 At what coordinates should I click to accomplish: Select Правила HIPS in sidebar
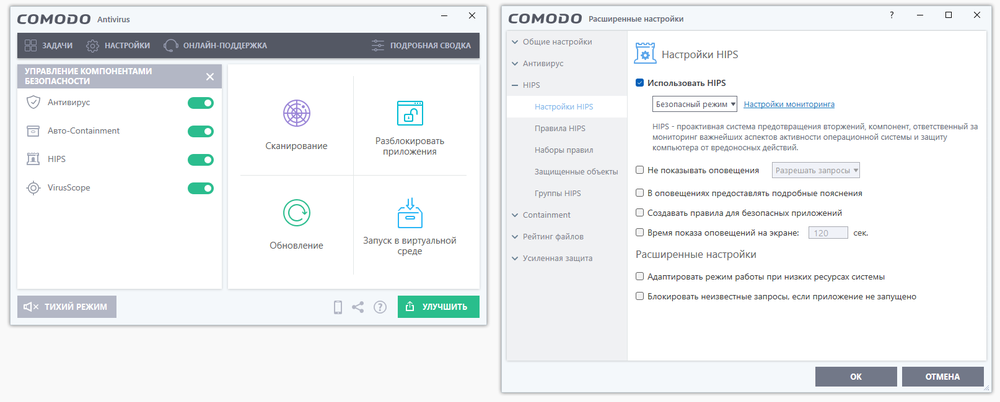click(566, 128)
